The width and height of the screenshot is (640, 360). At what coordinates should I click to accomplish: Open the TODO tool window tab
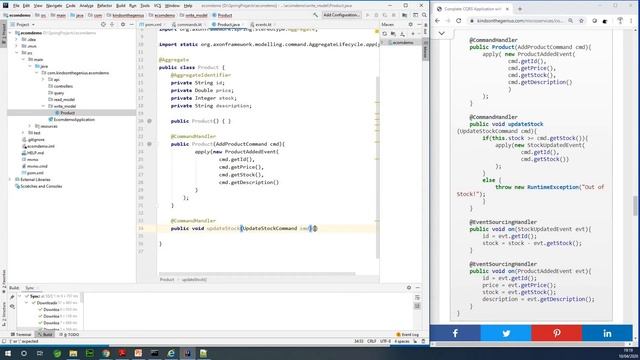coord(69,335)
